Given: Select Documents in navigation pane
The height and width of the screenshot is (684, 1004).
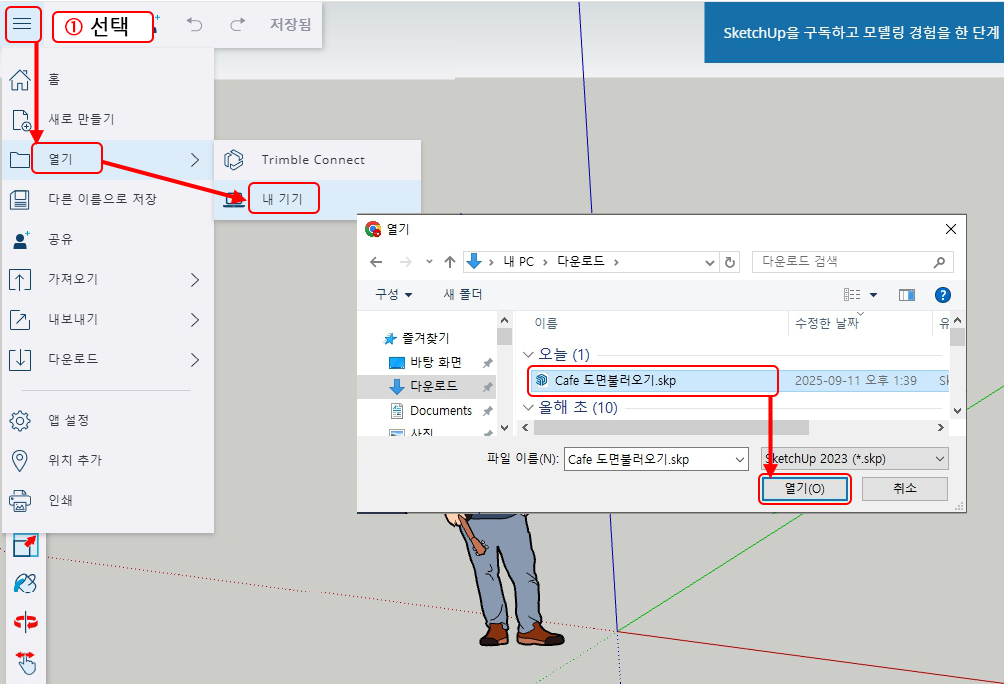Looking at the screenshot, I should click(x=441, y=411).
